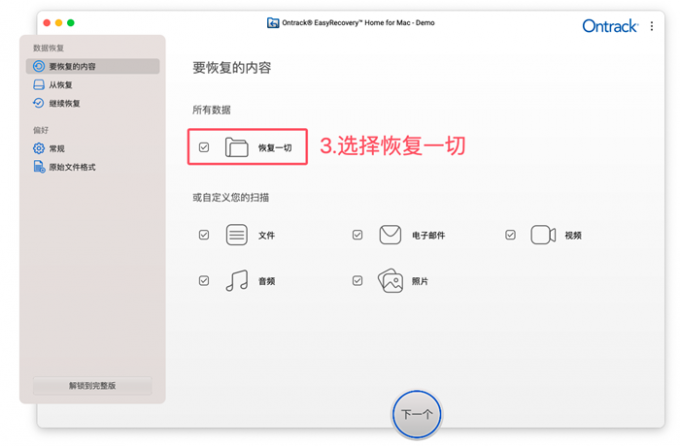Click the Ontrack logo
The image size is (680, 446).
[610, 26]
